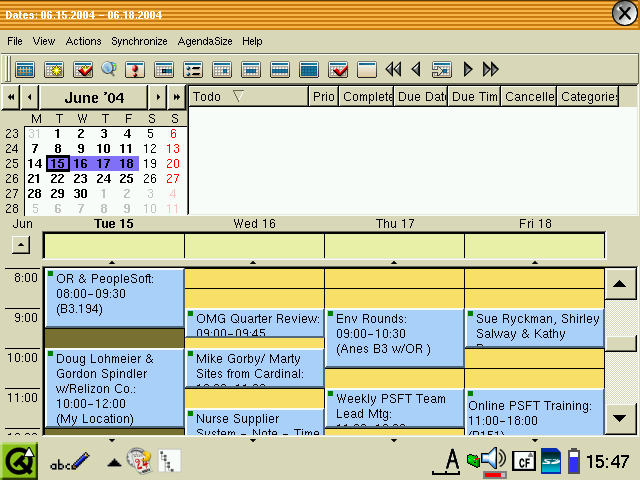Open the input method selector arrow
Screen dimensions: 640x480
(114, 463)
